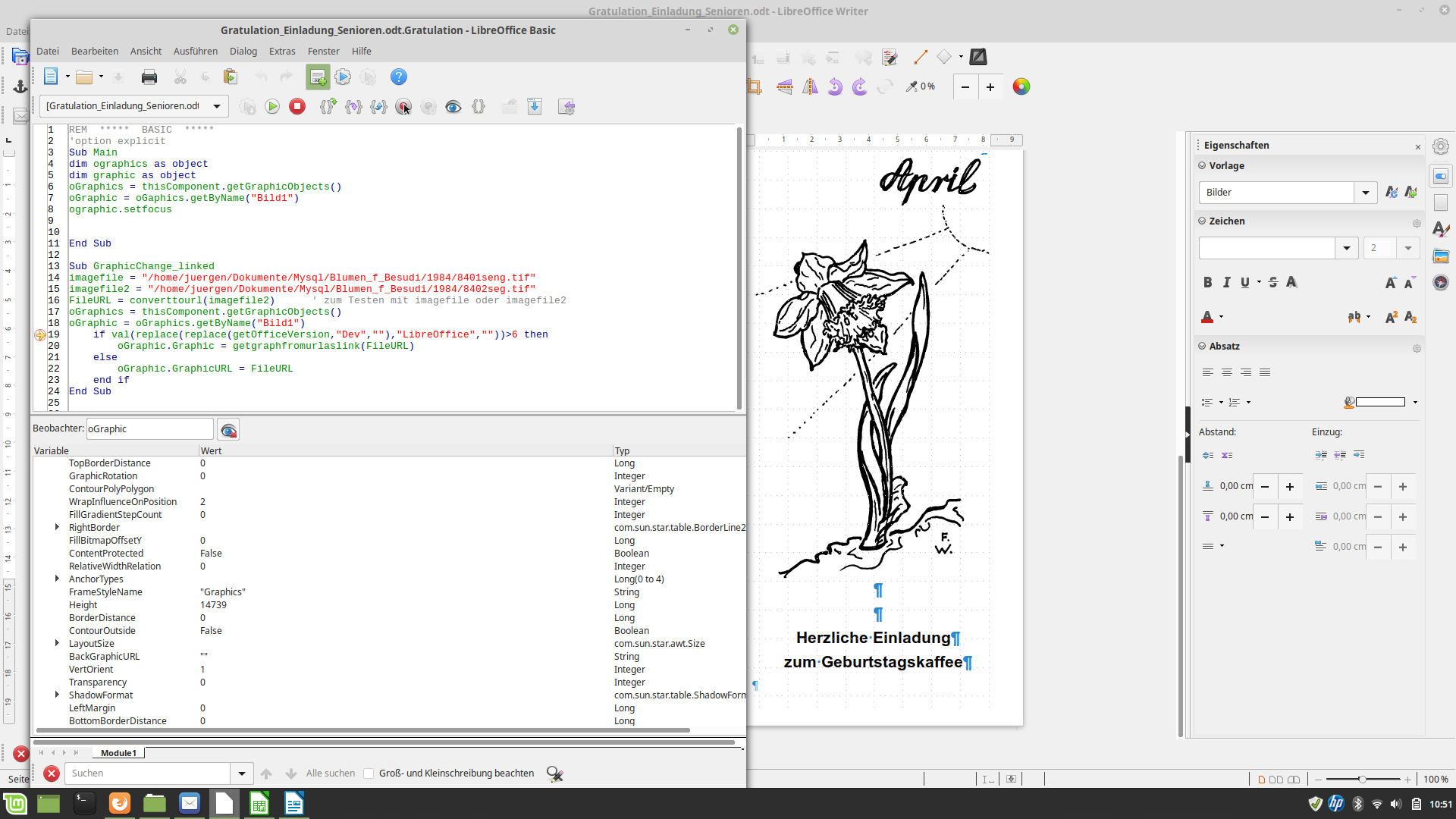Open the Ausführen menu
This screenshot has height=819, width=1456.
[x=196, y=51]
